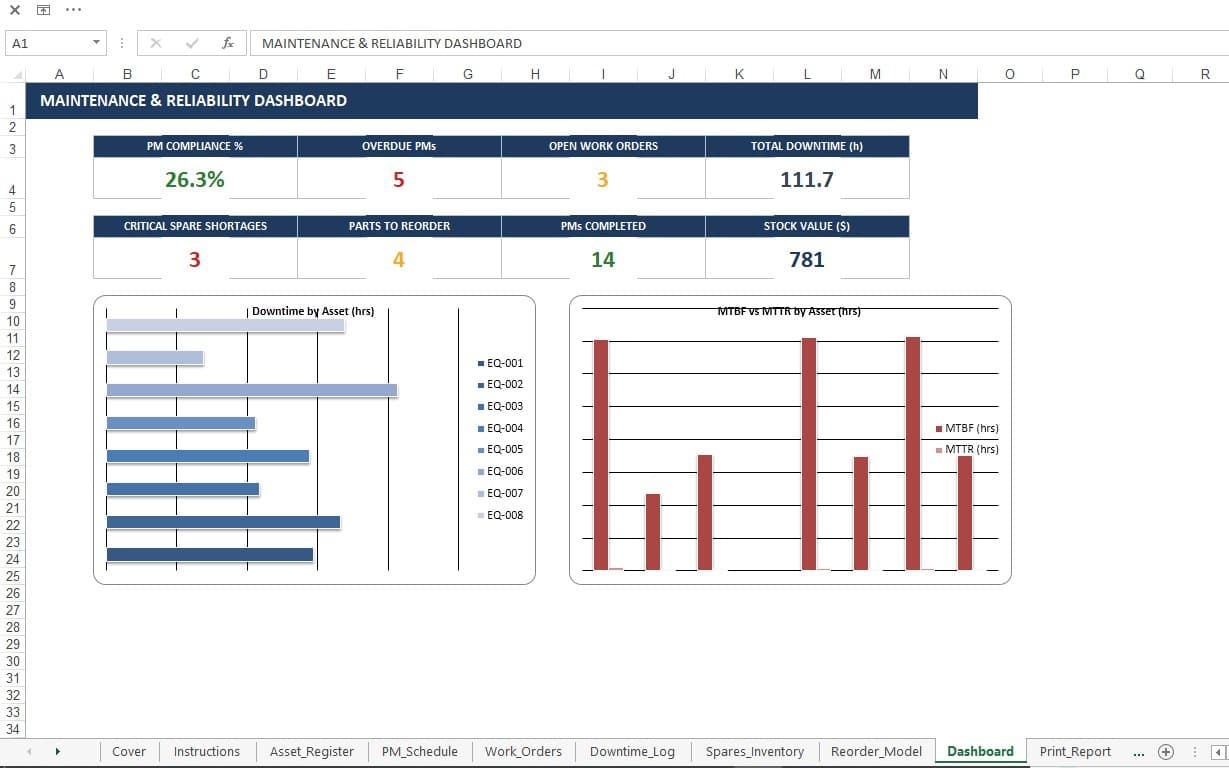The height and width of the screenshot is (768, 1229).
Task: Click the longest bar in Downtime chart
Action: click(x=251, y=389)
